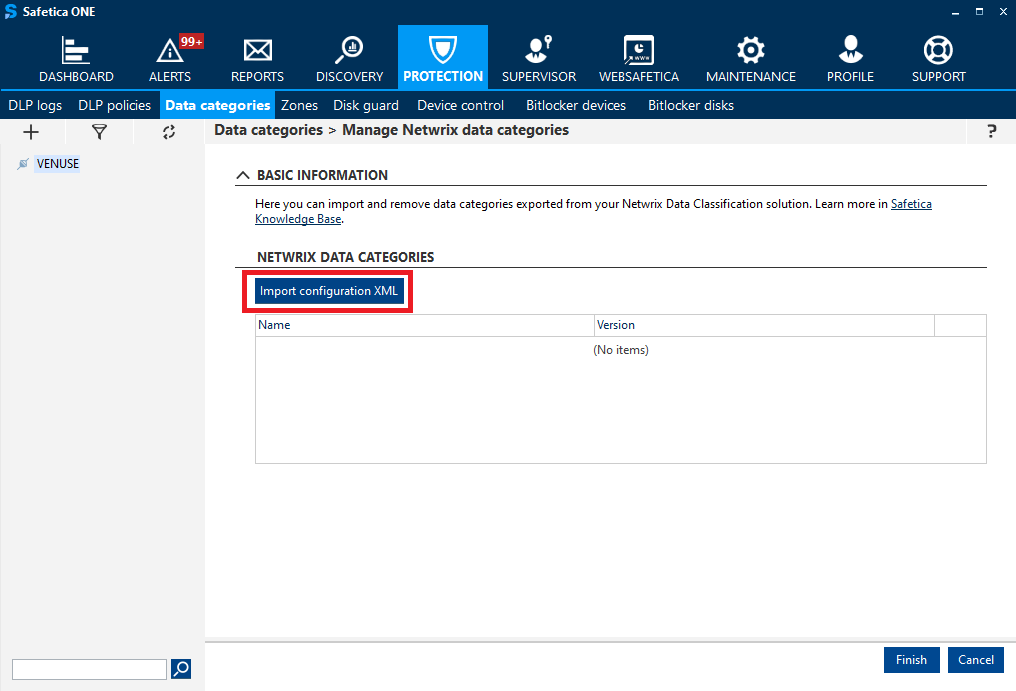The height and width of the screenshot is (691, 1016).
Task: Close the Safetica ONE window
Action: pos(1003,12)
